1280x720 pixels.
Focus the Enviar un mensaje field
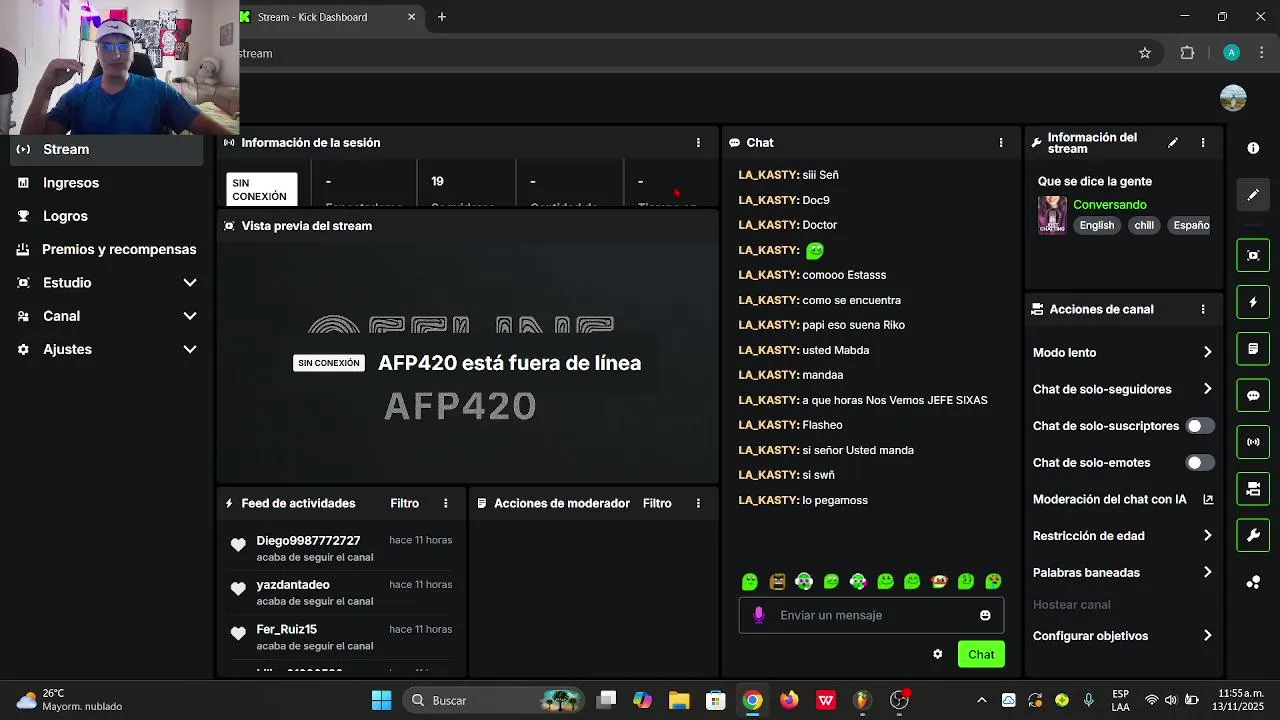coord(871,616)
